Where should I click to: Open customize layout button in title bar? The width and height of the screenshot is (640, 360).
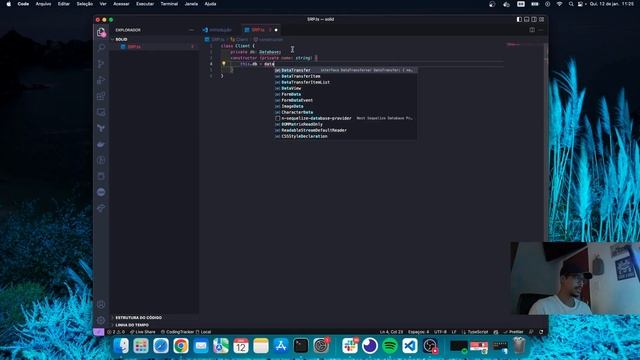[542, 19]
